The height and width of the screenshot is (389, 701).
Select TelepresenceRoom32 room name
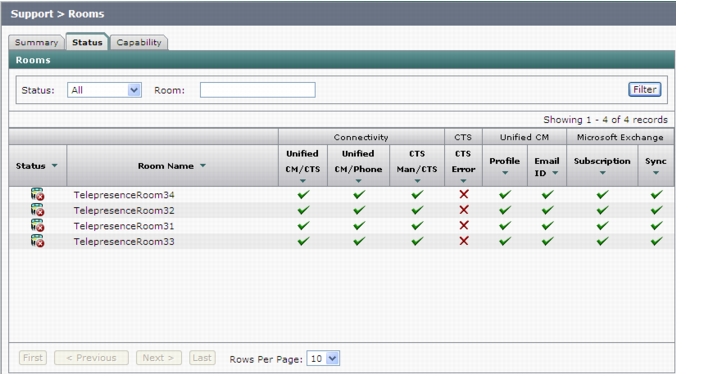click(x=124, y=210)
